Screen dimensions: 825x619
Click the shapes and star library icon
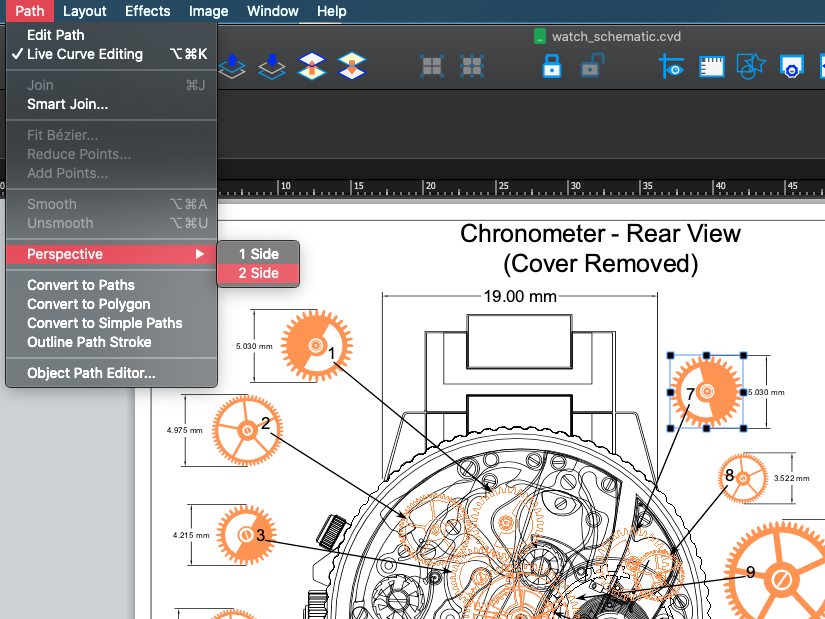(x=750, y=66)
